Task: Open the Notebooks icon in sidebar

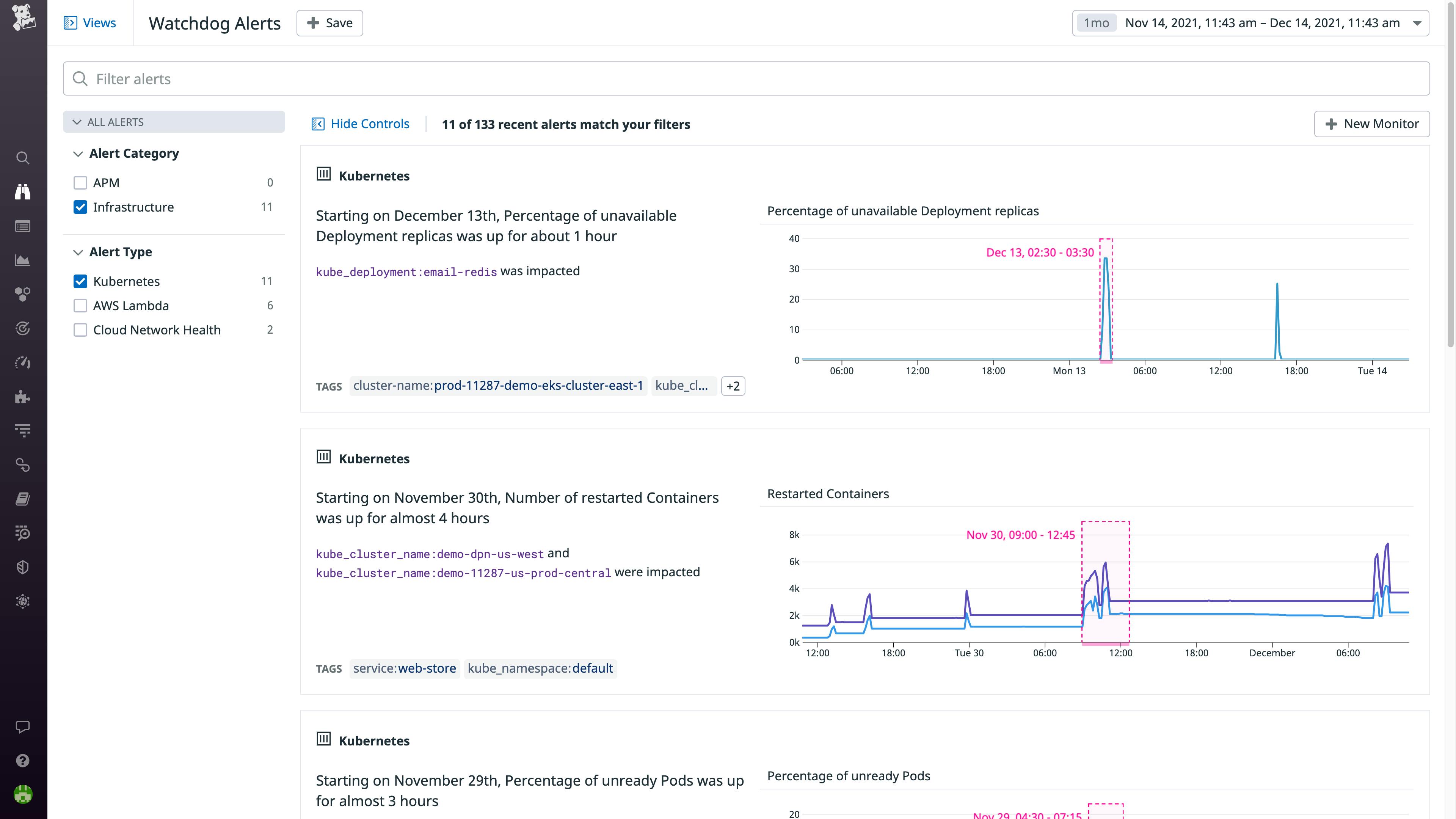Action: [x=23, y=498]
